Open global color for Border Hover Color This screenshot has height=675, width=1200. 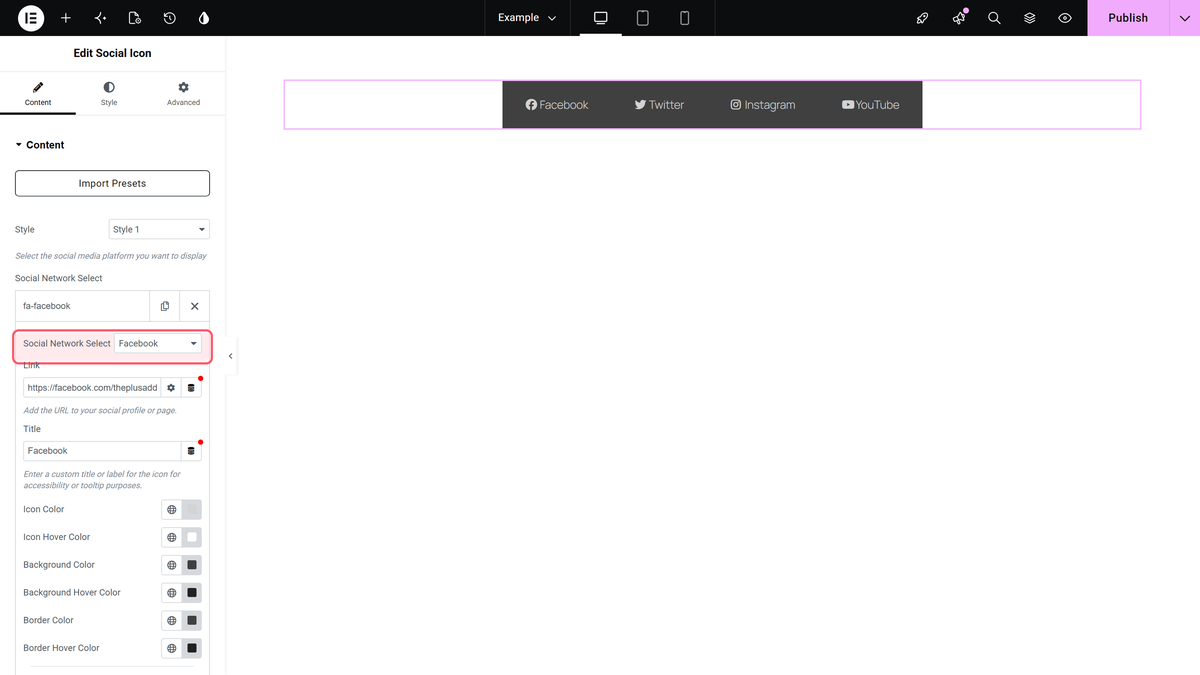tap(172, 648)
